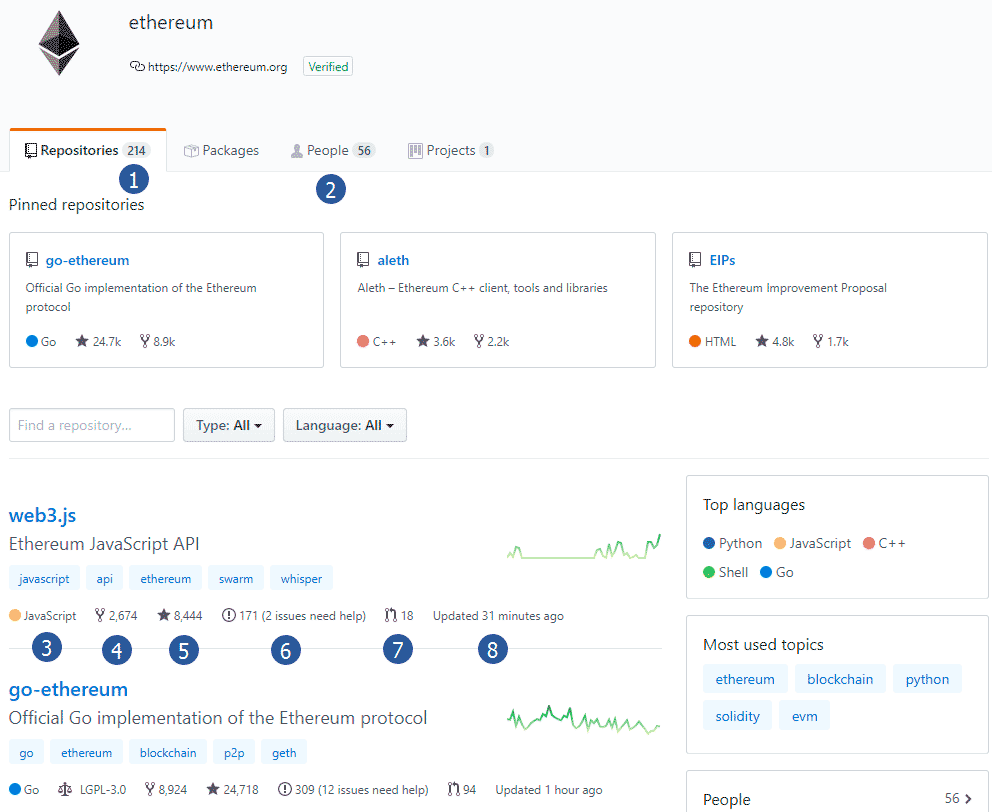This screenshot has width=992, height=812.
Task: Click the fork icon showing 2,674 for web3.js
Action: [x=100, y=615]
